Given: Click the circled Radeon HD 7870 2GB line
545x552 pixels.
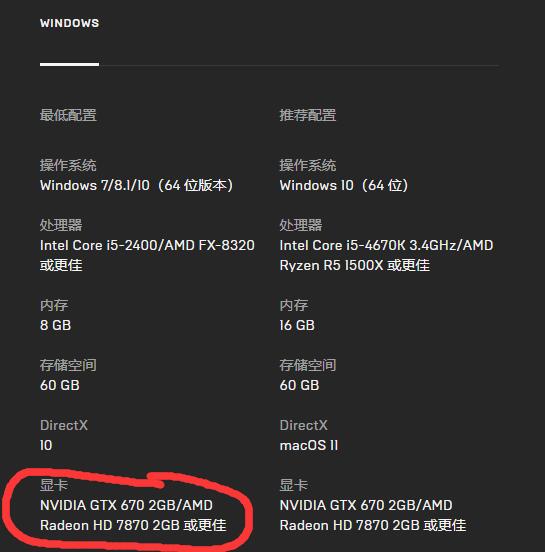Looking at the screenshot, I should 133,525.
